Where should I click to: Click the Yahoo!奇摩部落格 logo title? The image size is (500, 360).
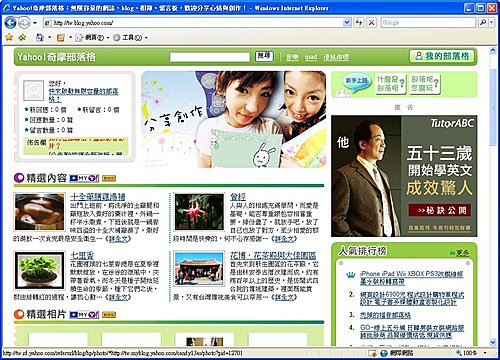56,57
